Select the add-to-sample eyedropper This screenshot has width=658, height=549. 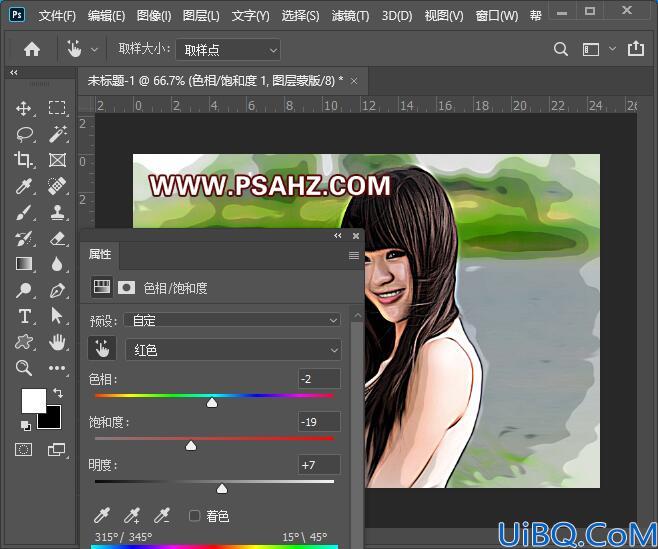tap(132, 515)
